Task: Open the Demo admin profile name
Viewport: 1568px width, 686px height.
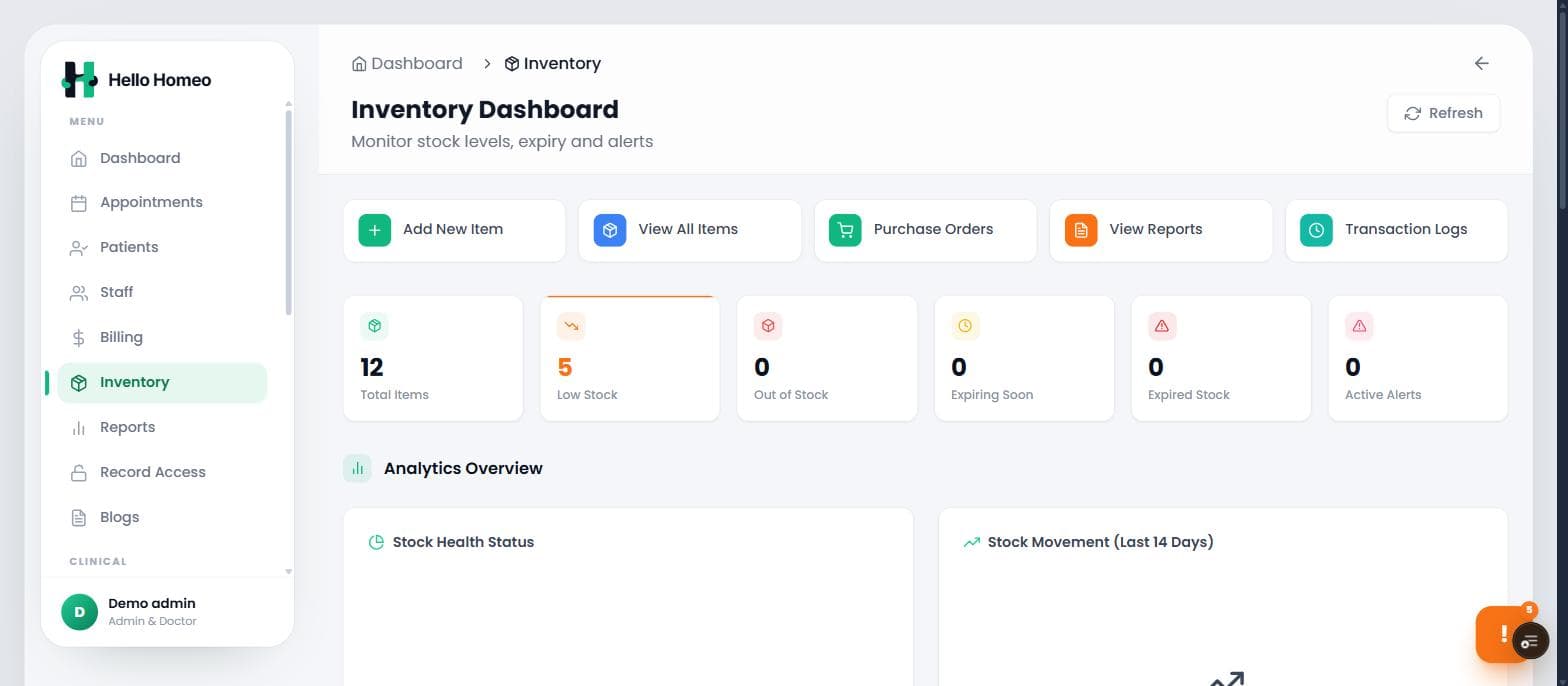Action: [152, 604]
